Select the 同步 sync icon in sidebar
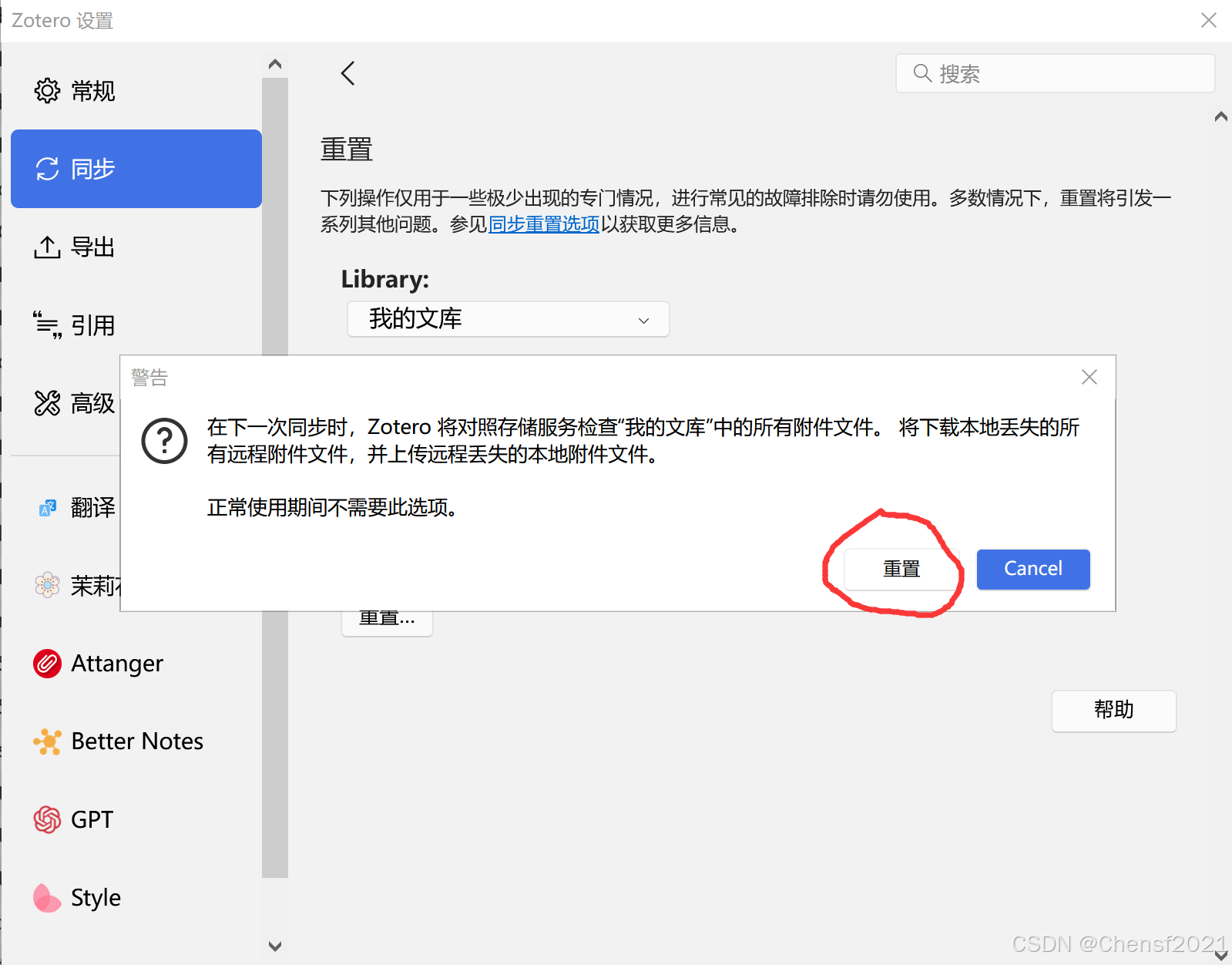Viewport: 1232px width, 965px height. pos(47,169)
